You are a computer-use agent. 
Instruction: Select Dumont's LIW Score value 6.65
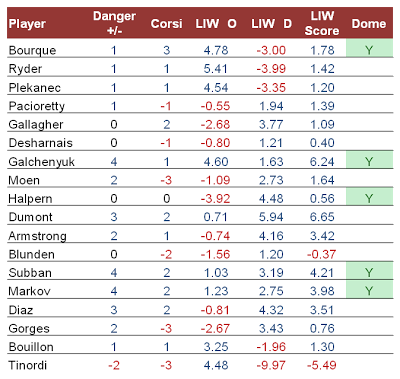click(322, 217)
